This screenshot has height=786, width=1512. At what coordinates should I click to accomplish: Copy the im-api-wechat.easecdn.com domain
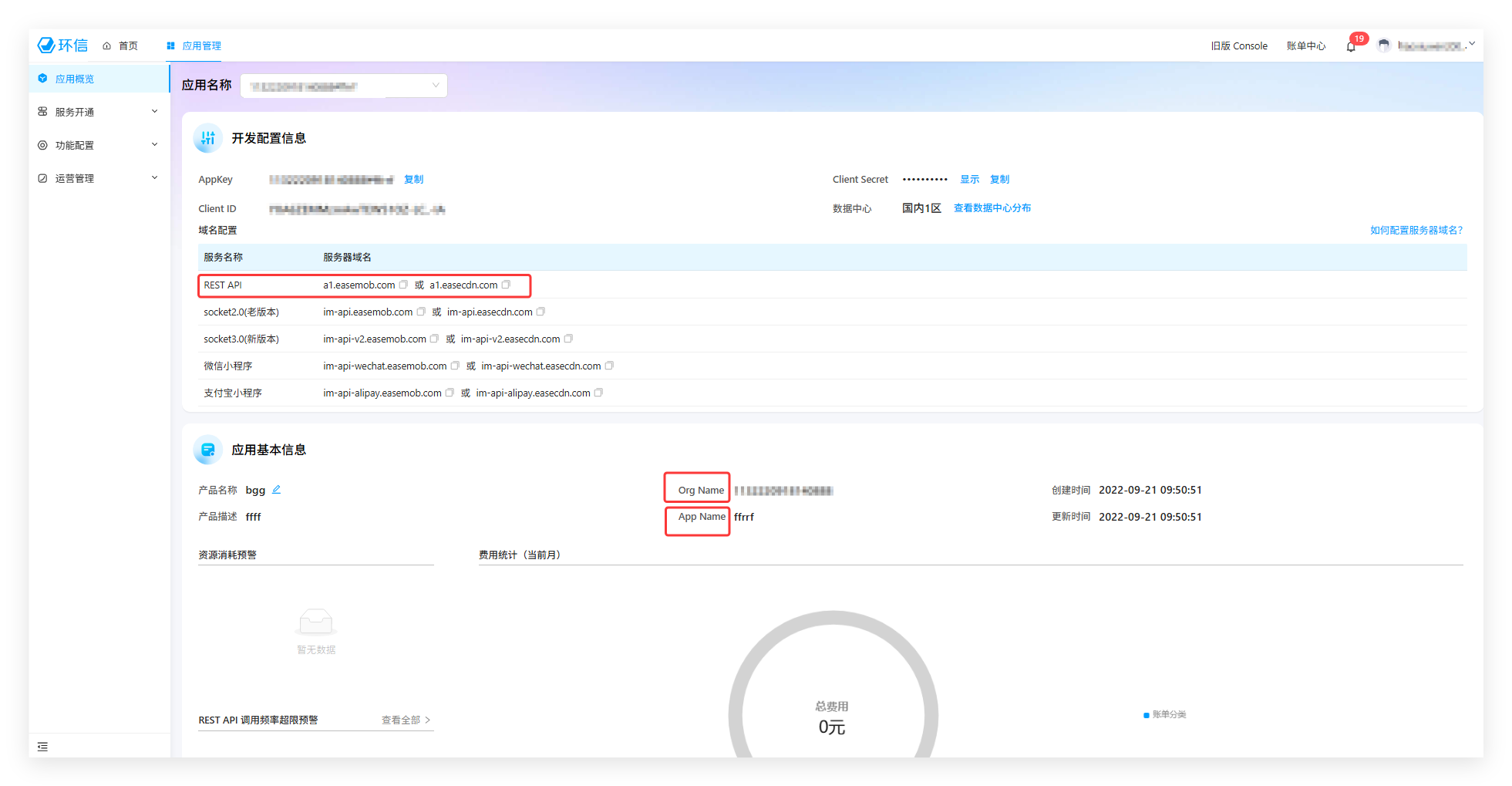[x=609, y=366]
